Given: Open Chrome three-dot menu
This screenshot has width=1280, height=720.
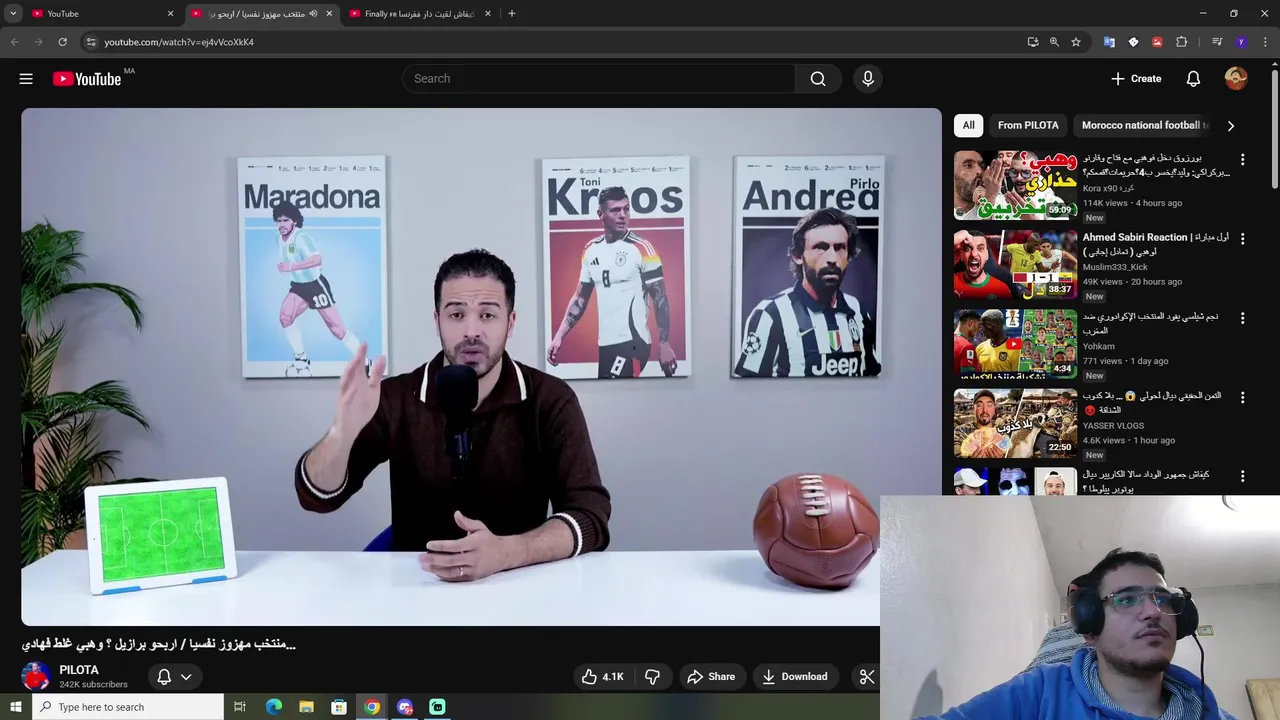Looking at the screenshot, I should 1265,42.
